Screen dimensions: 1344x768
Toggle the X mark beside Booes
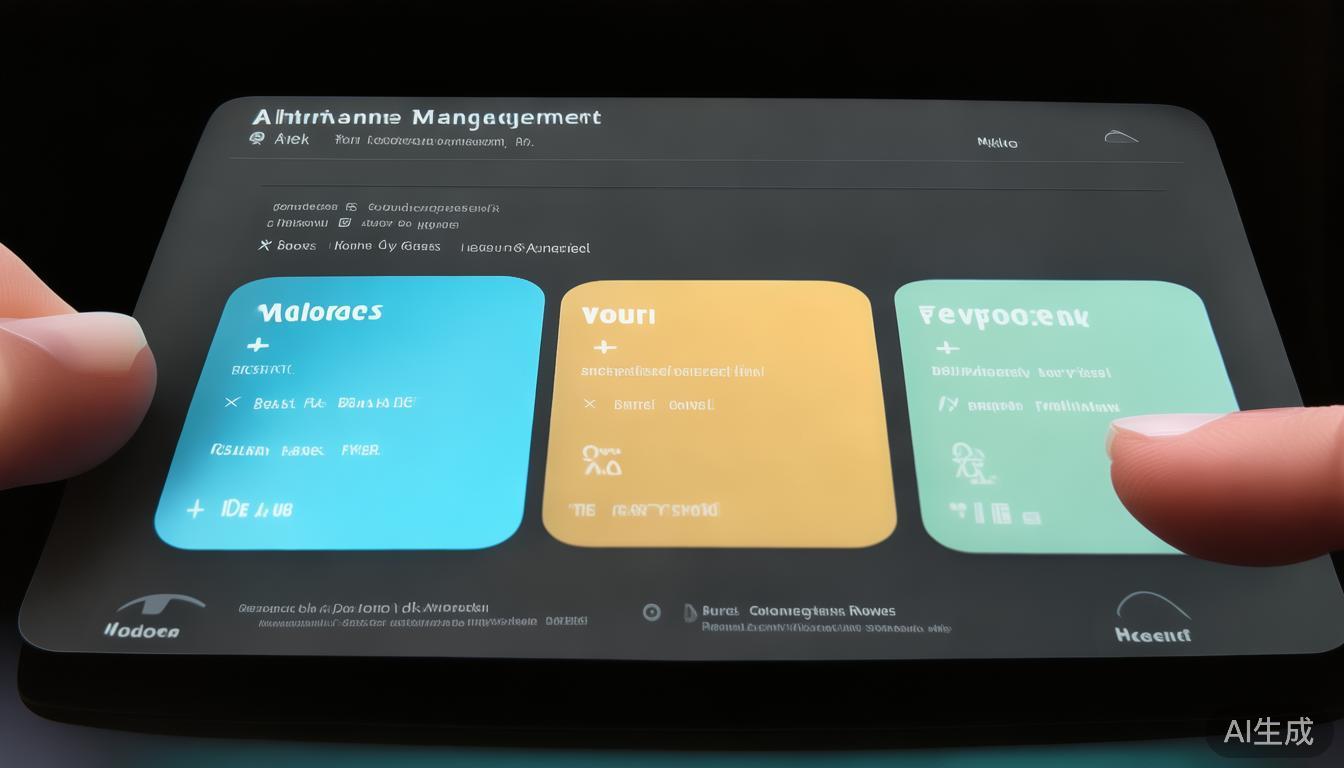[x=265, y=245]
